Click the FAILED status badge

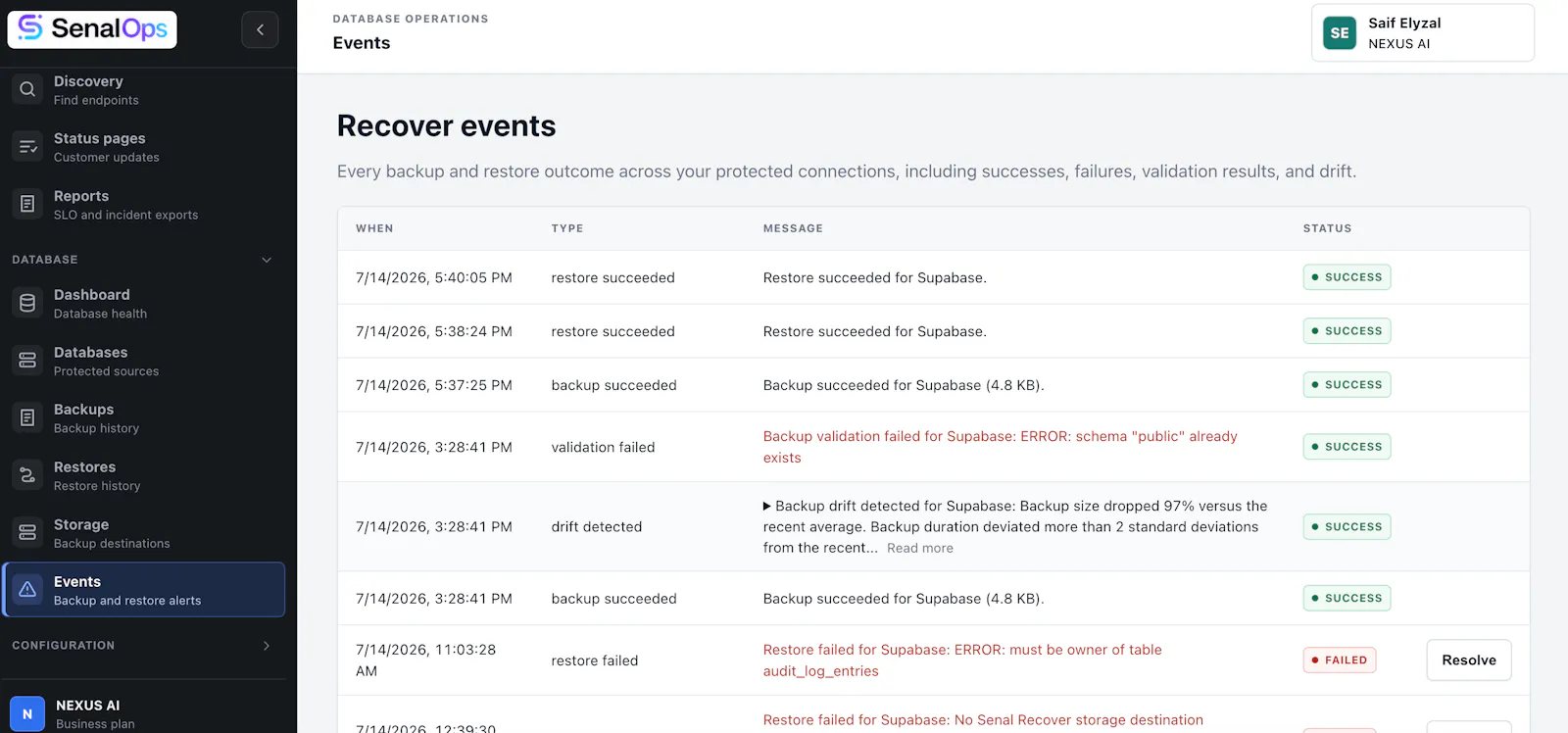(x=1339, y=660)
